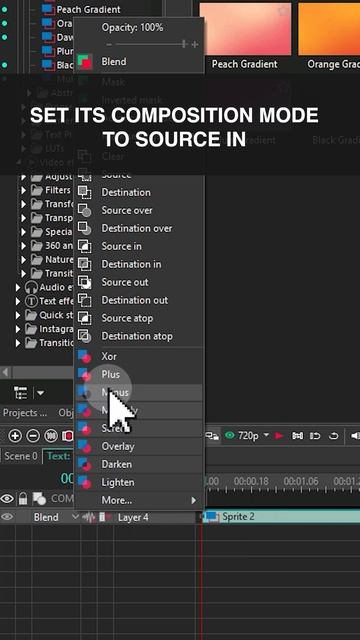Click the bracketed frame icon after play arrow
The image size is (360, 640).
coord(297,436)
